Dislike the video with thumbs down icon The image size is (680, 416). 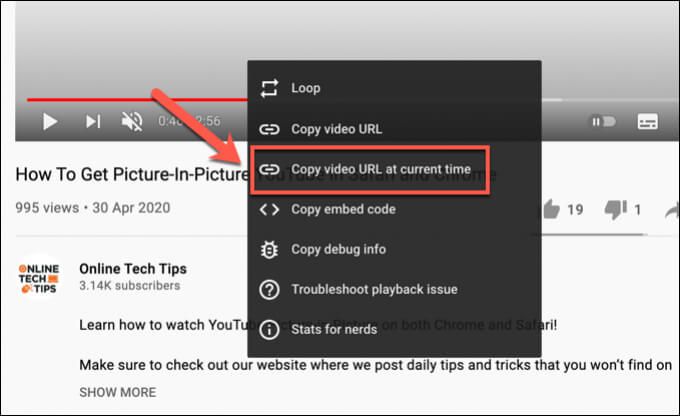(x=616, y=209)
